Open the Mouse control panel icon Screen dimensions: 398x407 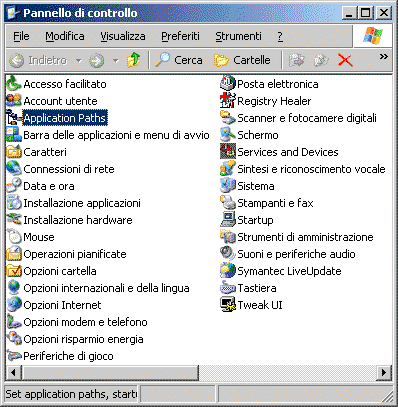14,237
